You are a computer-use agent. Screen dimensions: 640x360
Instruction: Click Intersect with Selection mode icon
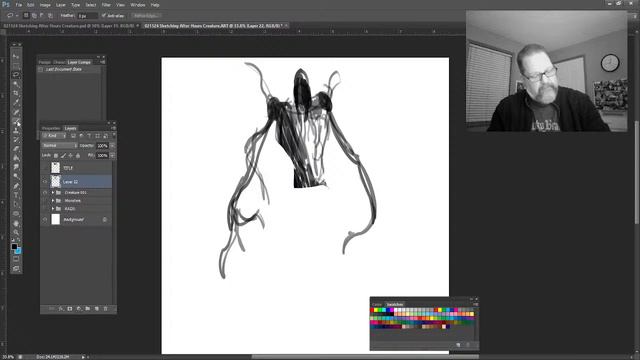tap(50, 16)
